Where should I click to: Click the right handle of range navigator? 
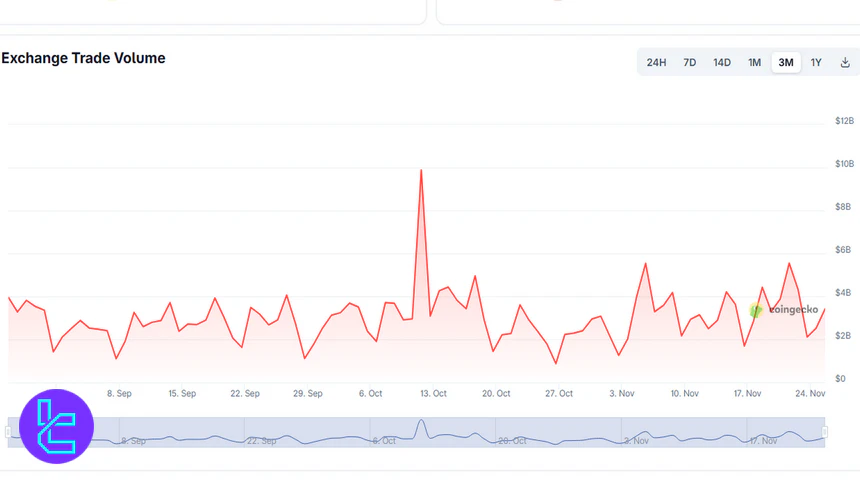point(824,432)
